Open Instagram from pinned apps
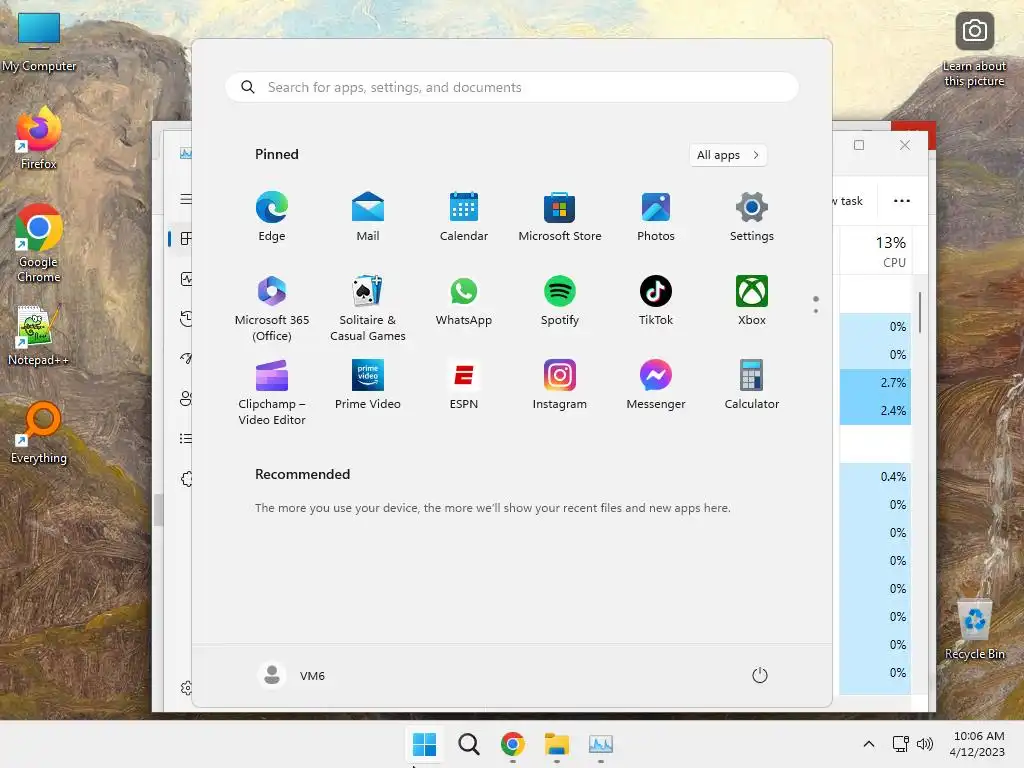Image resolution: width=1024 pixels, height=768 pixels. click(560, 385)
